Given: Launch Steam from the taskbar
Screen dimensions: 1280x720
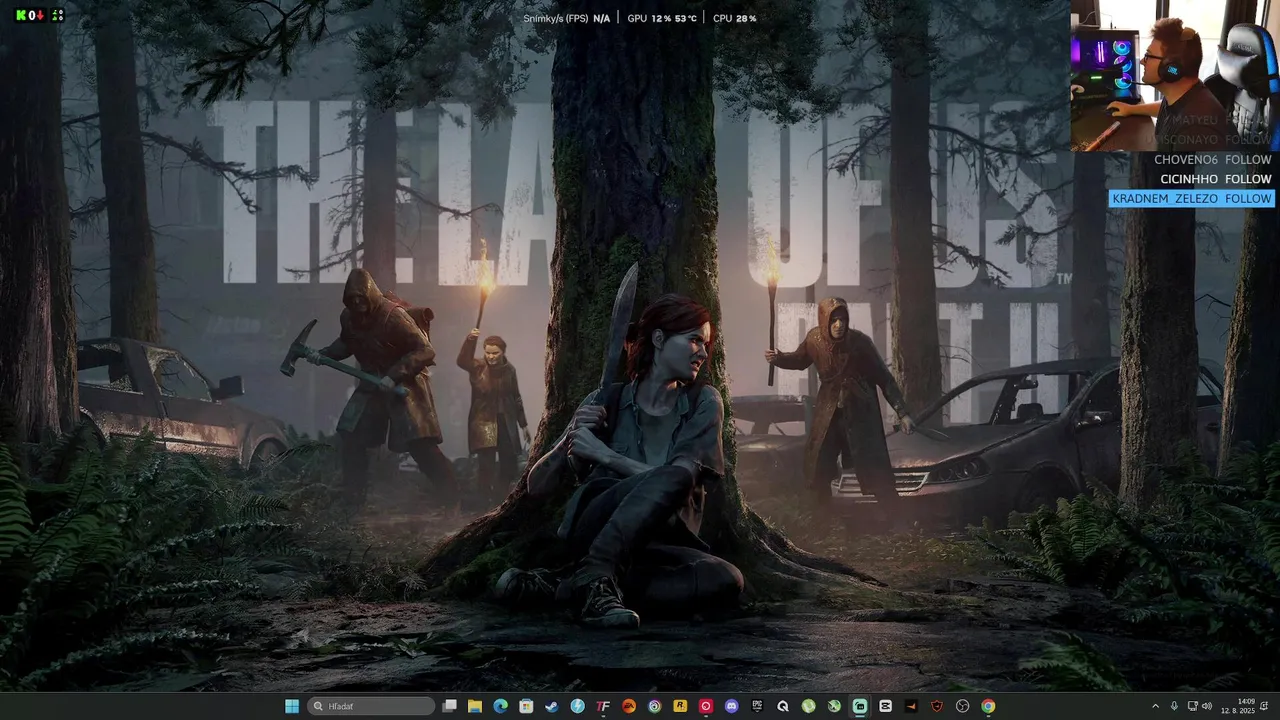Looking at the screenshot, I should click(x=552, y=706).
